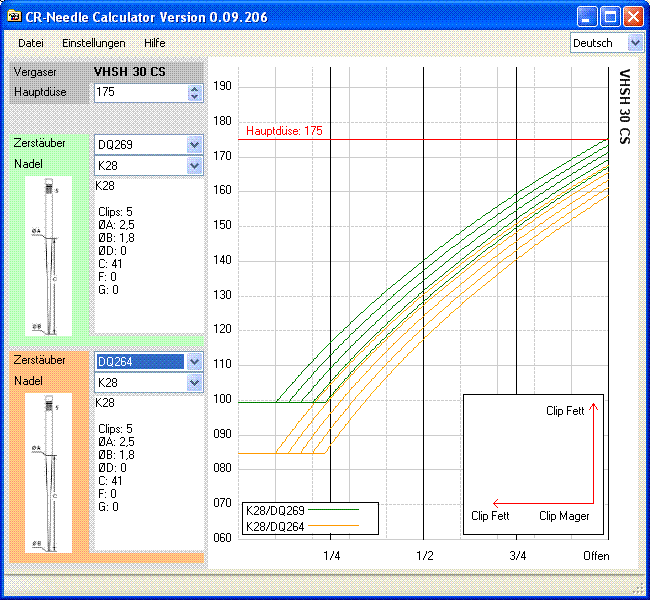
Task: Click the 1/4 throttle axis label
Action: pos(332,556)
